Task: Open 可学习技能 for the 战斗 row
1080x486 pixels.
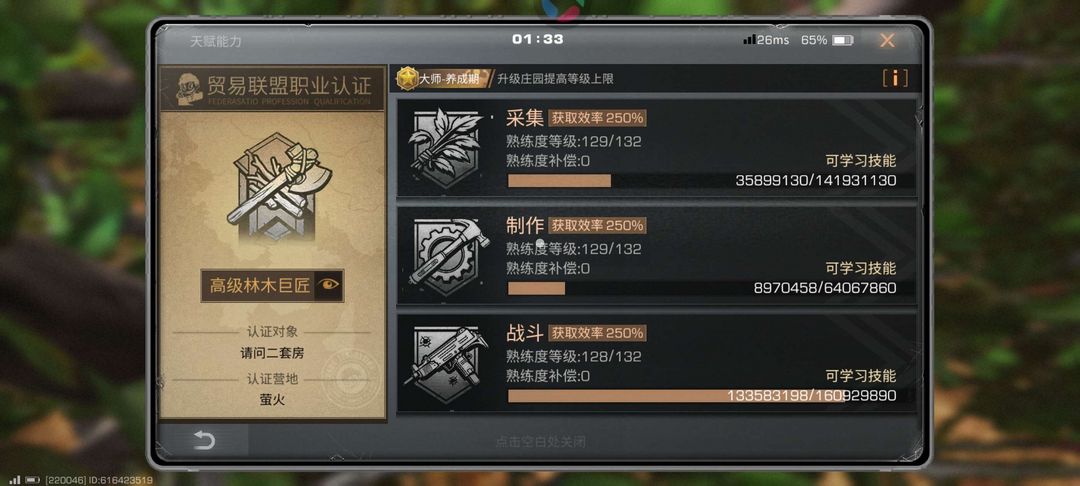Action: pos(861,376)
